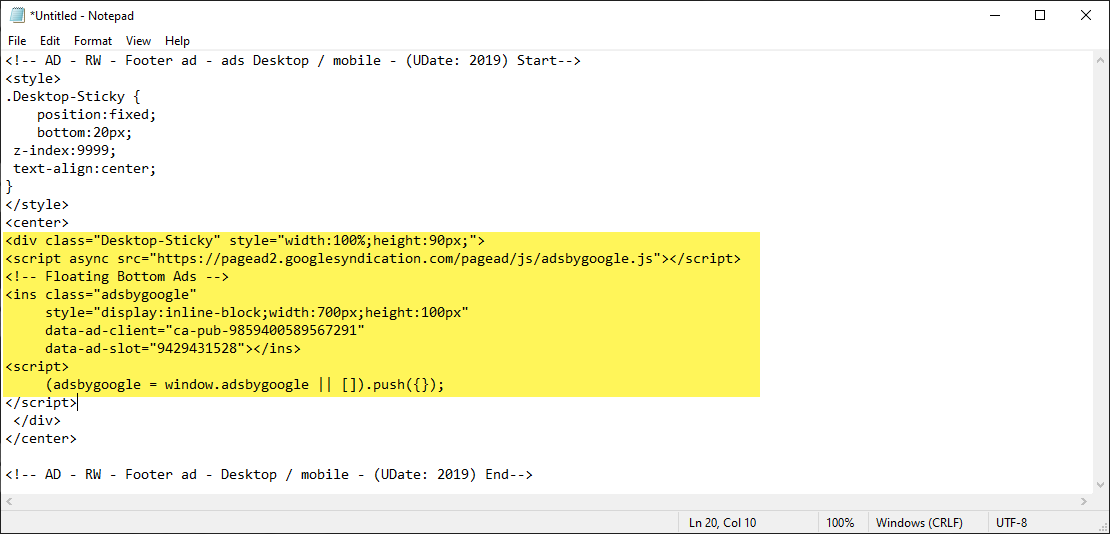Click the 'z-index:9999;' line
Screen dimensions: 1110x534
64,151
